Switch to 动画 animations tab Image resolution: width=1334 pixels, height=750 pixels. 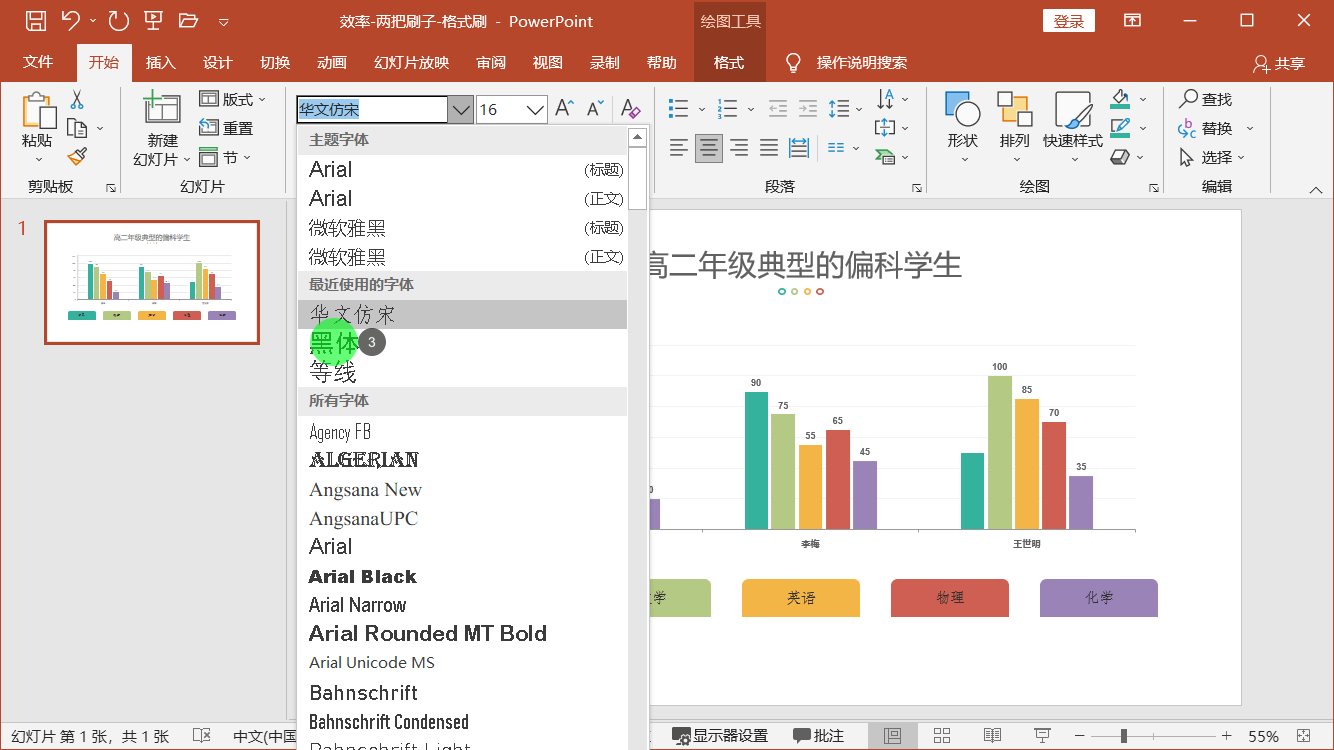(331, 62)
